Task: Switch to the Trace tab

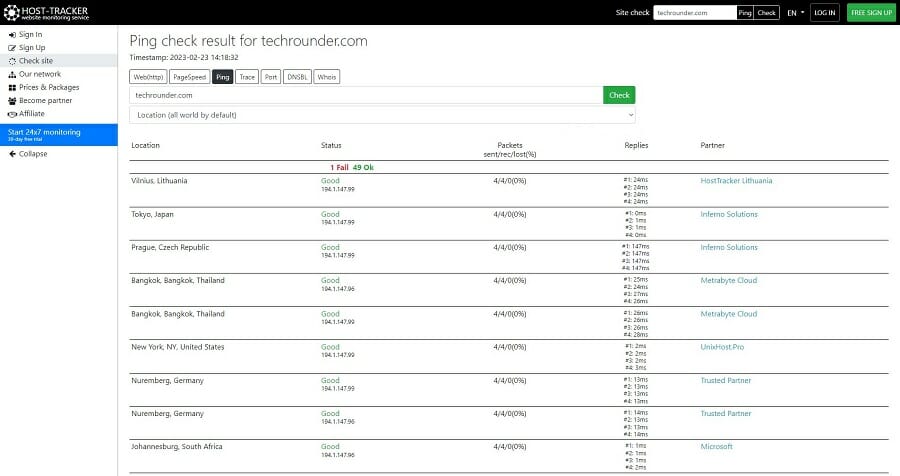Action: [247, 77]
